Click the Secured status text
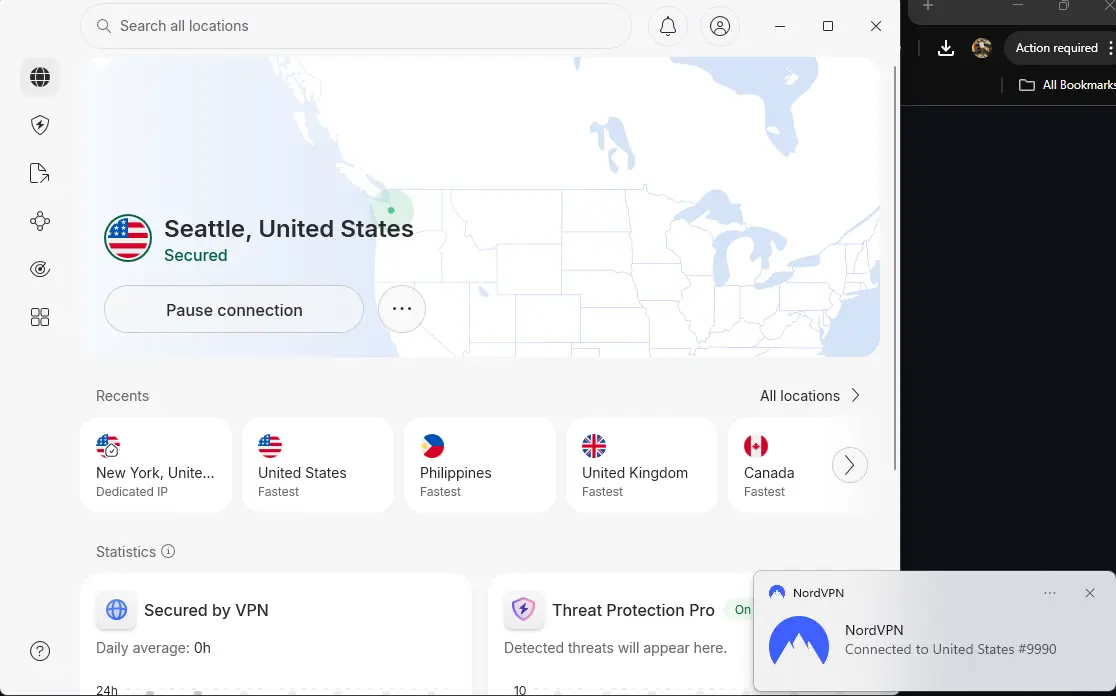Screen dimensions: 1116x696 (196, 255)
